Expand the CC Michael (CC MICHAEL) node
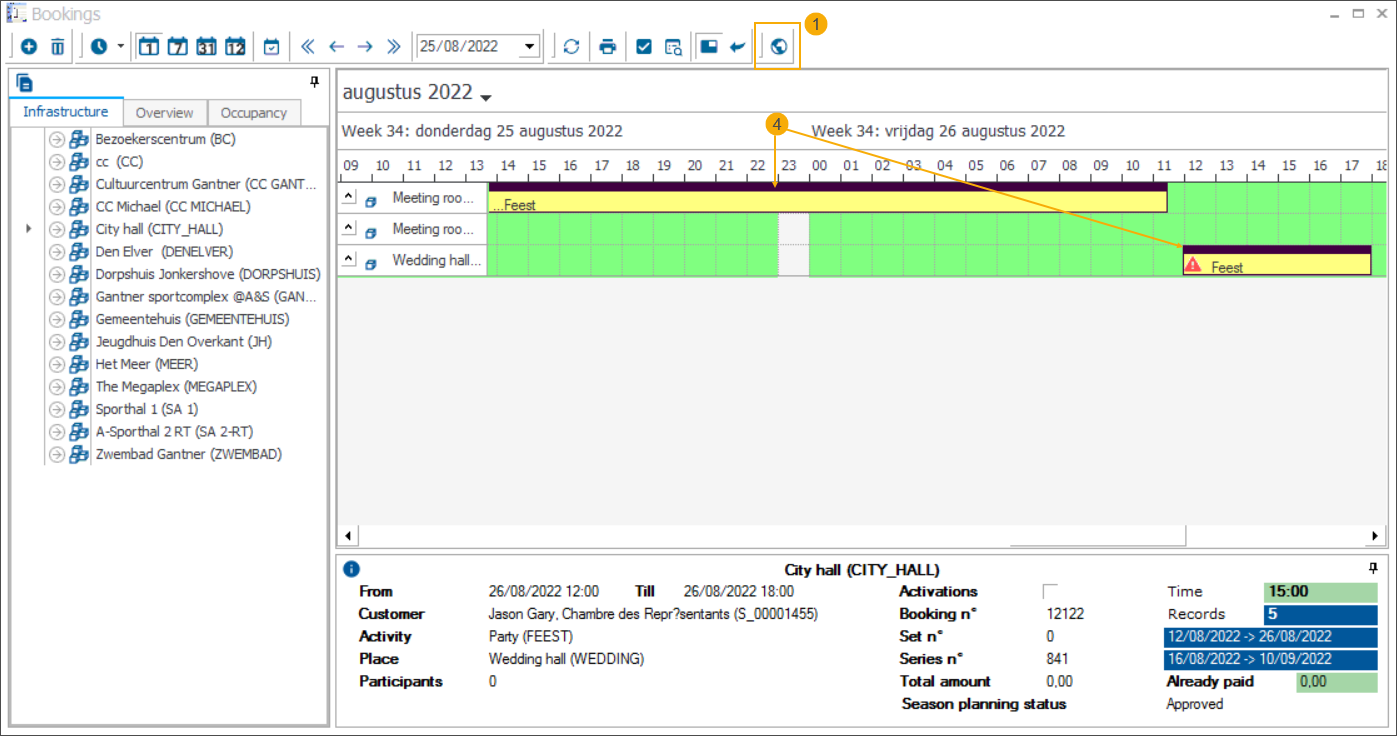The height and width of the screenshot is (736, 1397). (56, 207)
